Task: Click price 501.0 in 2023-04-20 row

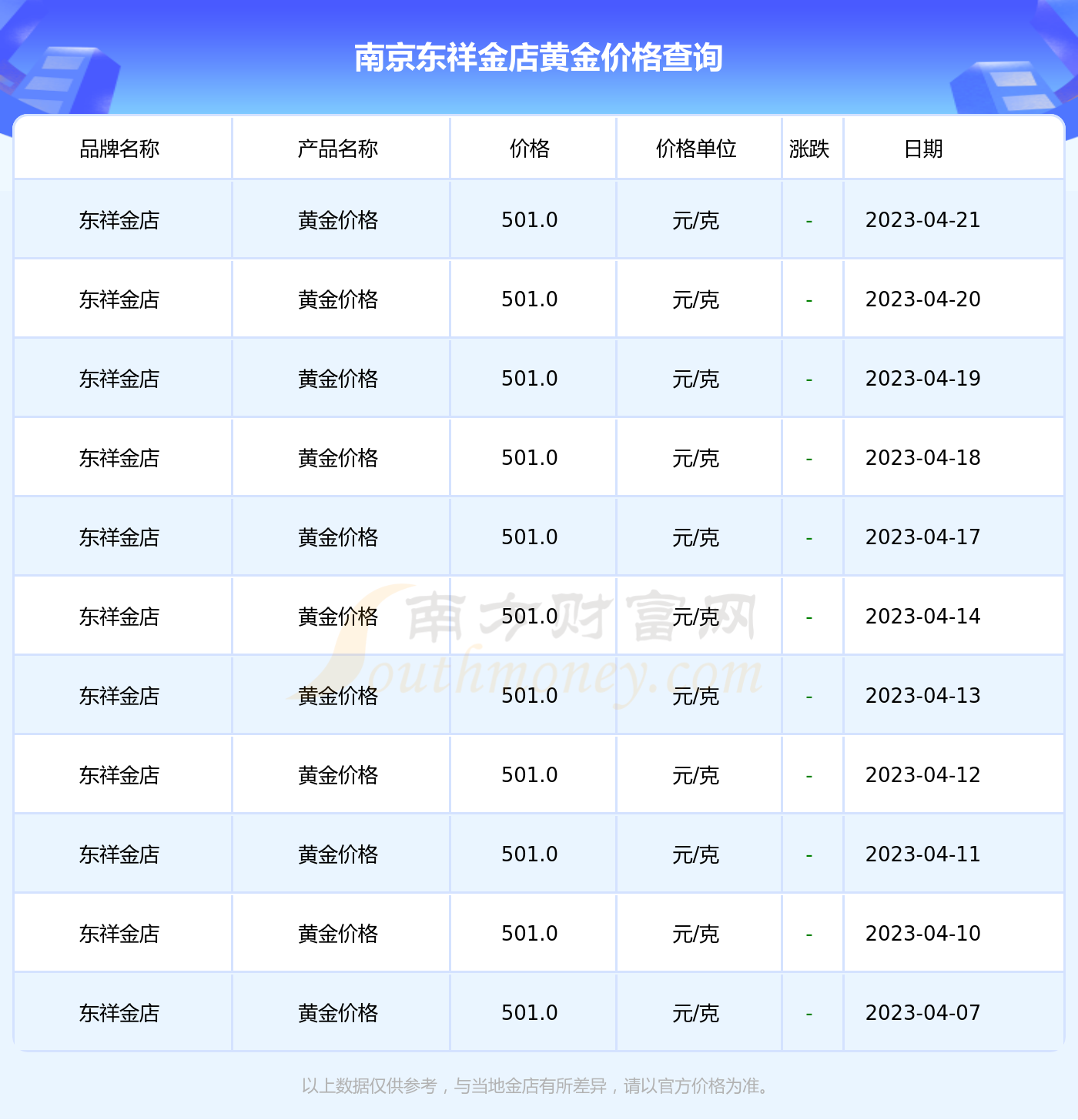Action: [x=530, y=299]
